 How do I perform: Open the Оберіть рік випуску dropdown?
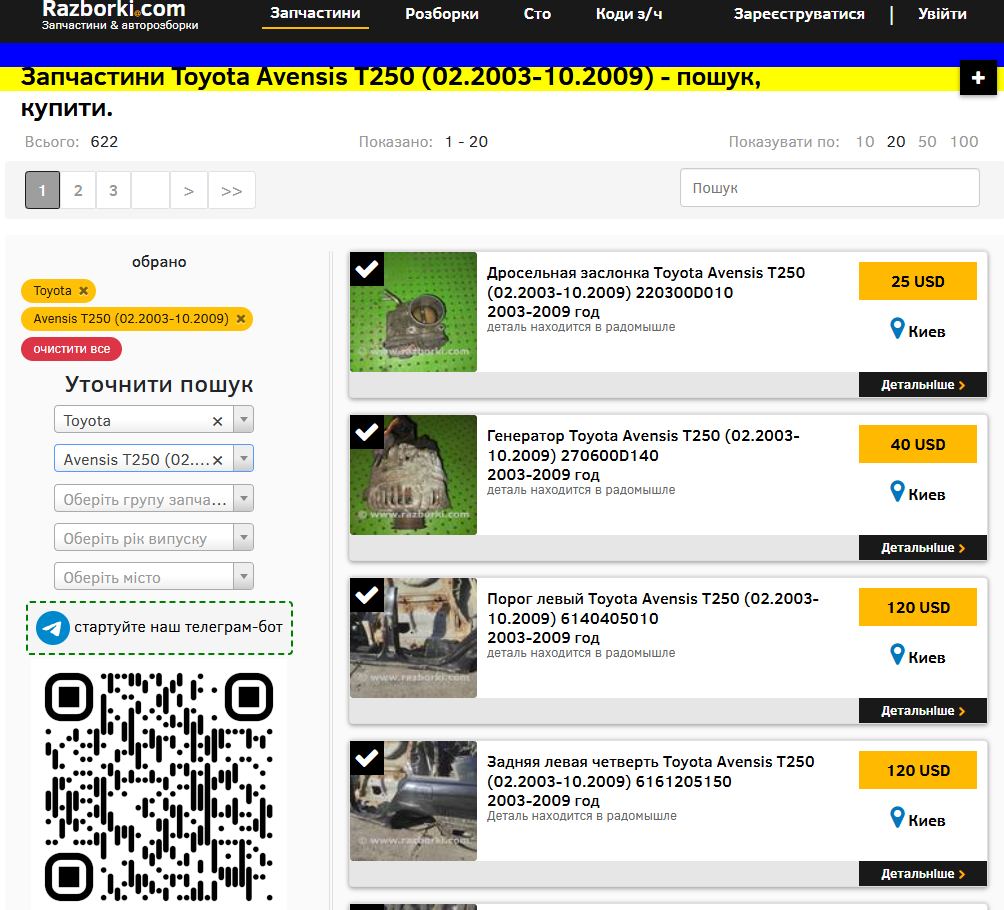click(x=154, y=538)
